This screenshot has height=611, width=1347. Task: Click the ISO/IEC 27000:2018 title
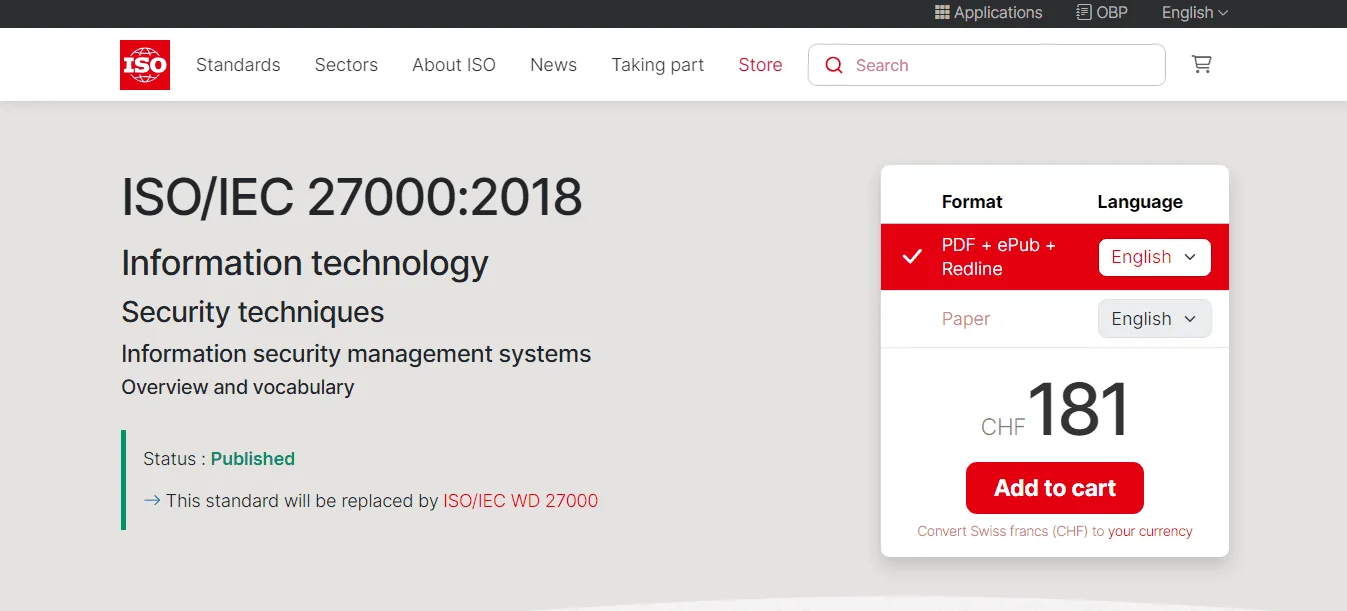352,196
